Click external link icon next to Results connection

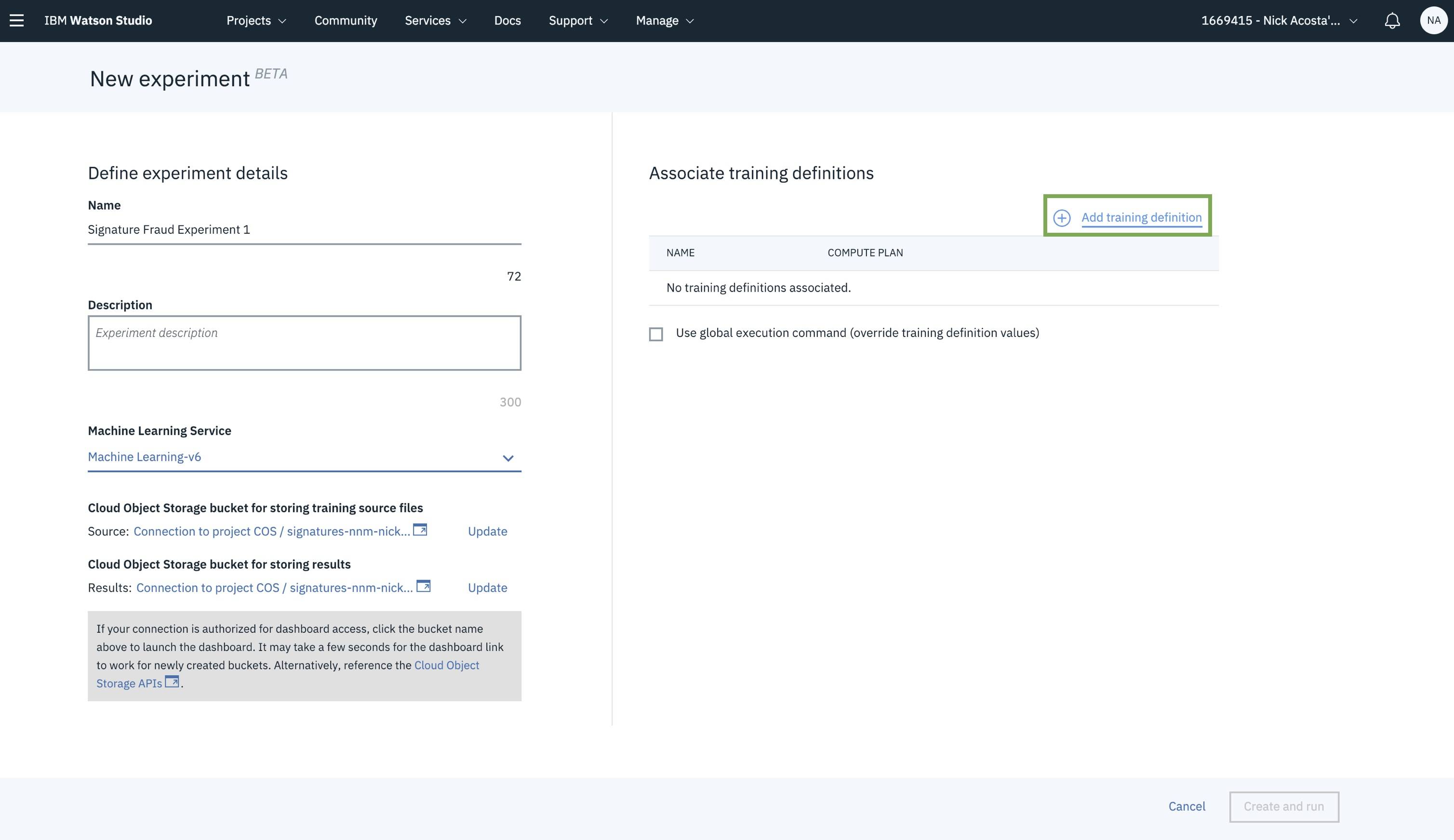(423, 586)
